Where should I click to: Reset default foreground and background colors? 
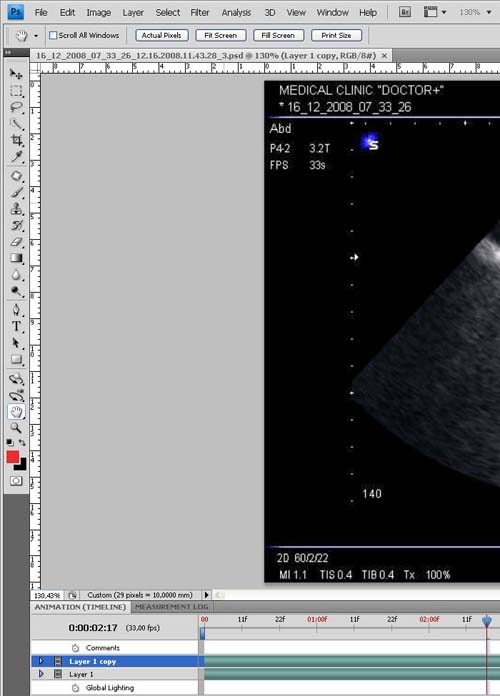pyautogui.click(x=9, y=443)
